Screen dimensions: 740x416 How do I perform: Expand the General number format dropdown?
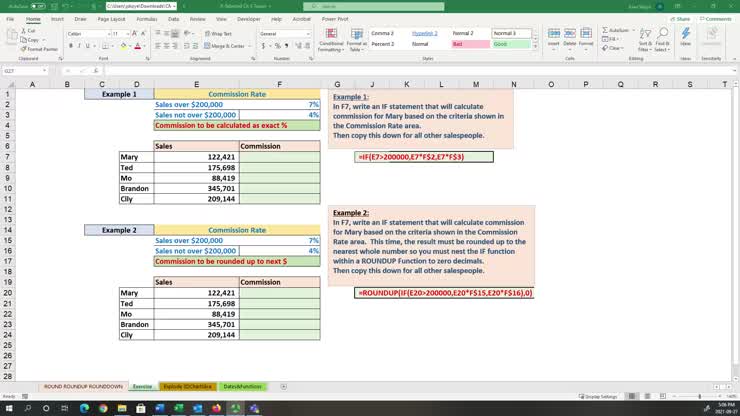[307, 34]
